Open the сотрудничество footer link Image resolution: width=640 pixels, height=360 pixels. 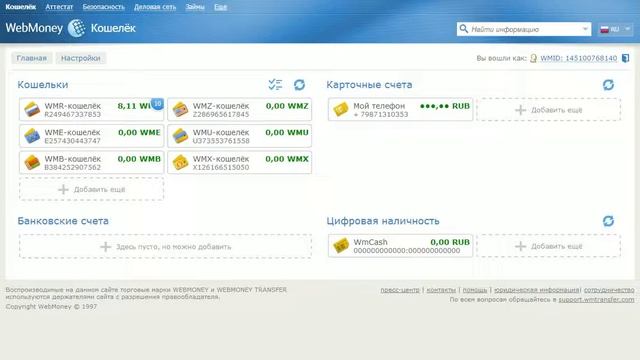pos(609,290)
